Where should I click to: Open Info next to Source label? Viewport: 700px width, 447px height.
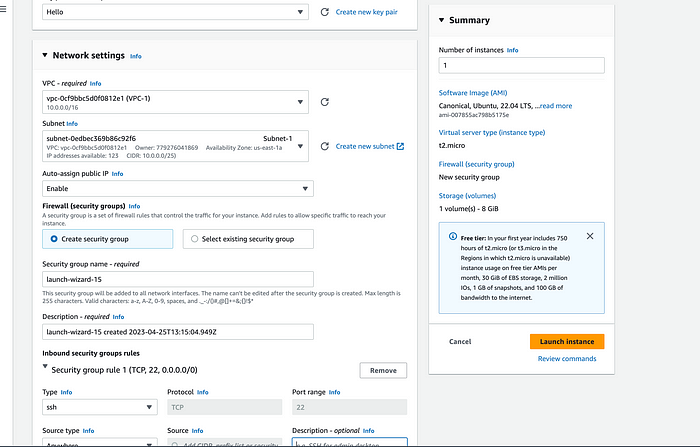point(197,431)
